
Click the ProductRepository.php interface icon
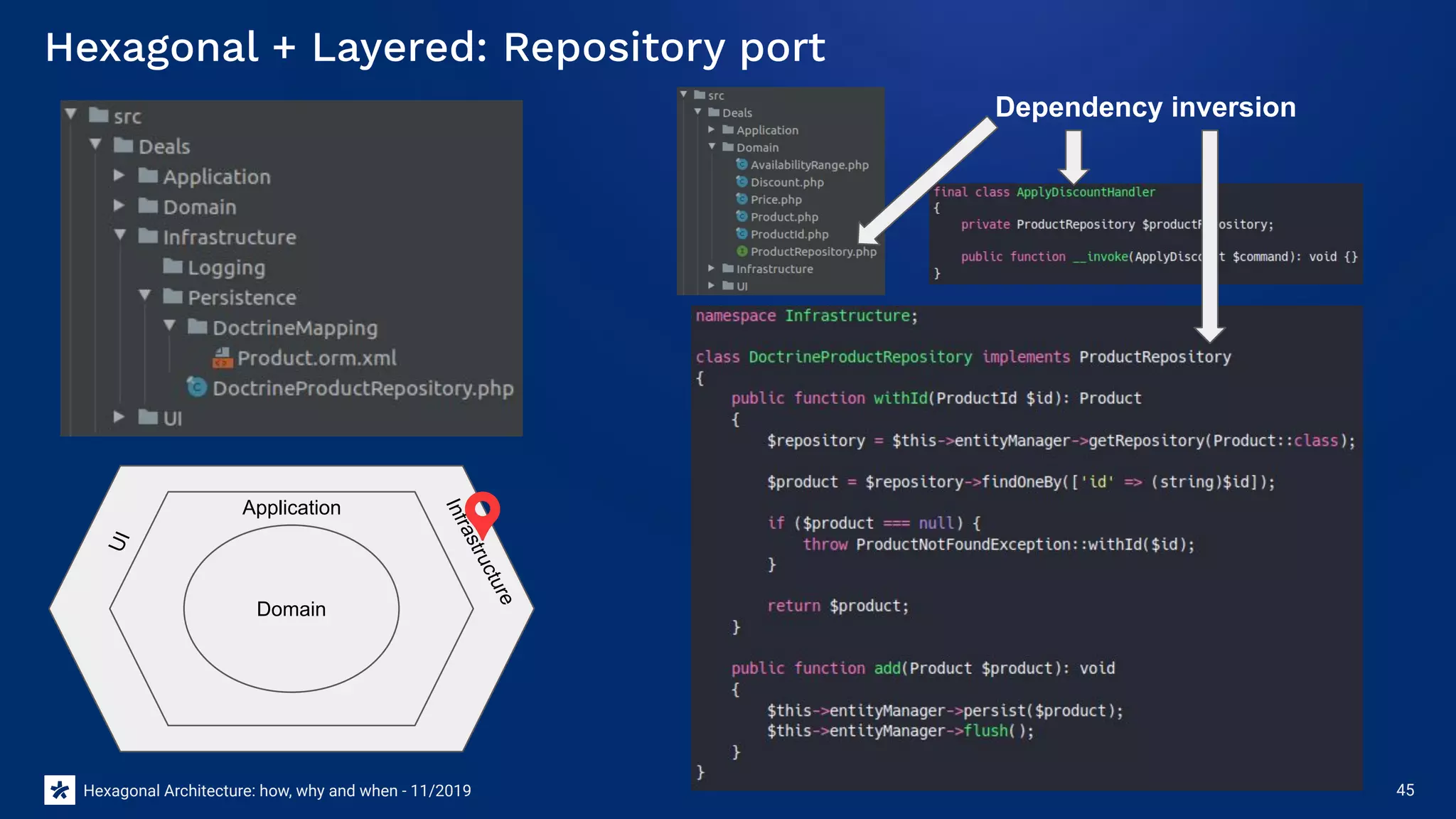742,251
